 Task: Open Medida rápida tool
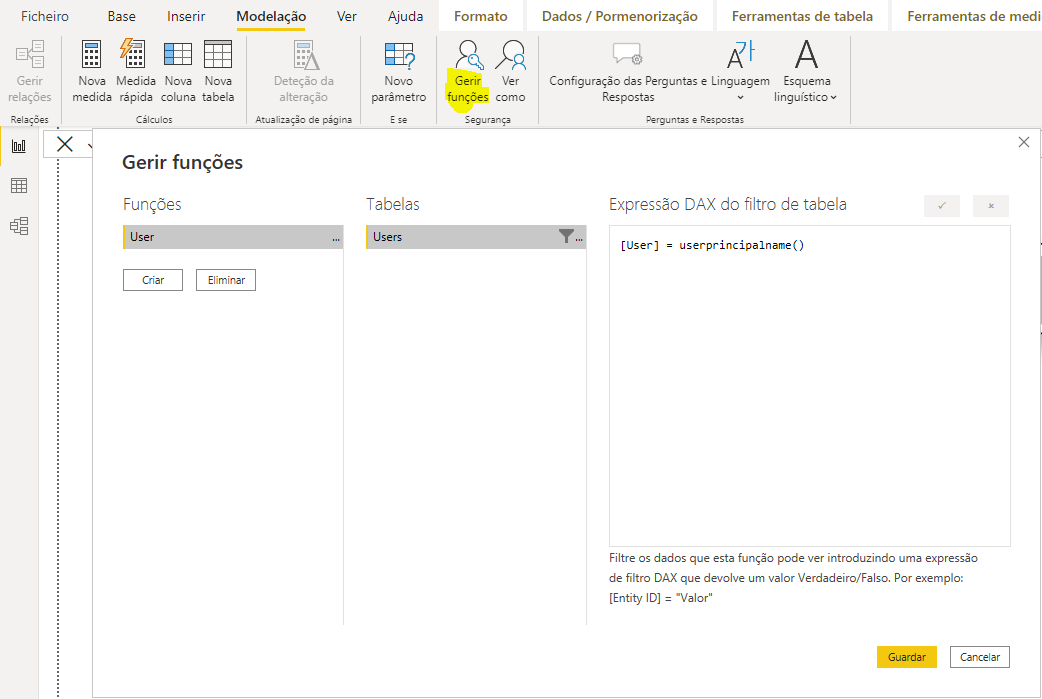(x=136, y=72)
